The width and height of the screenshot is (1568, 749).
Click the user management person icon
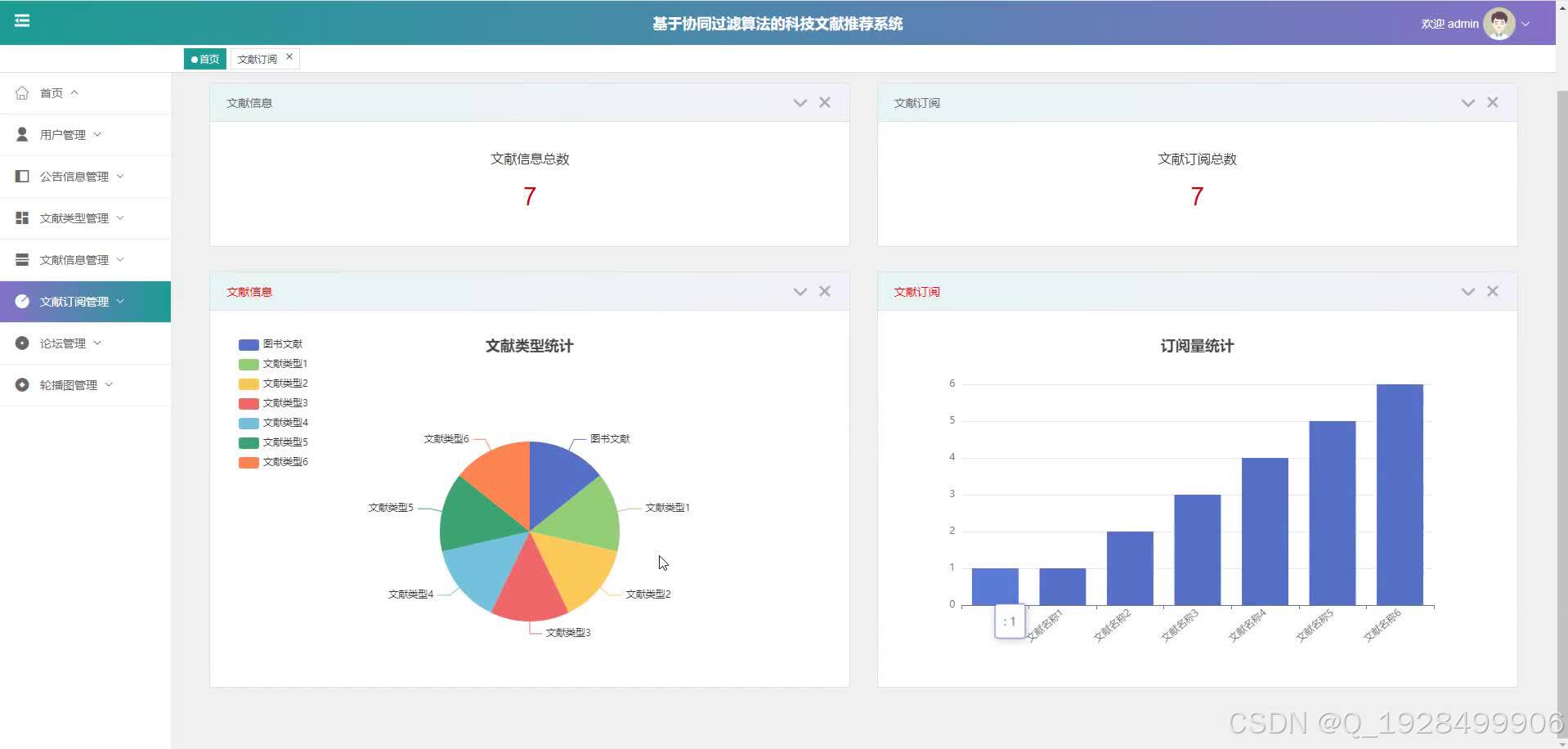coord(22,134)
